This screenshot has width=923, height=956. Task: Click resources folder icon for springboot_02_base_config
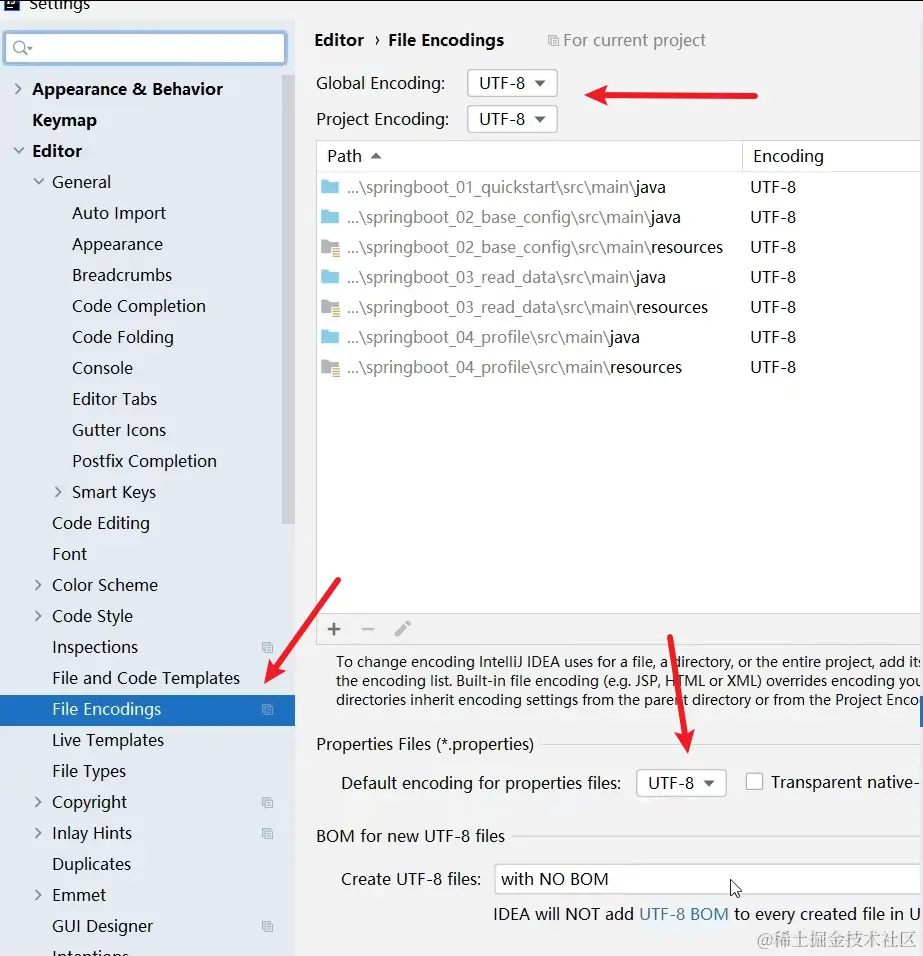pos(330,247)
